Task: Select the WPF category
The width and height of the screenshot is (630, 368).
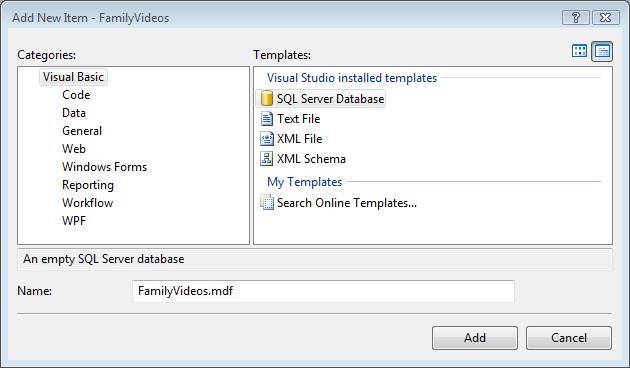Action: click(74, 221)
